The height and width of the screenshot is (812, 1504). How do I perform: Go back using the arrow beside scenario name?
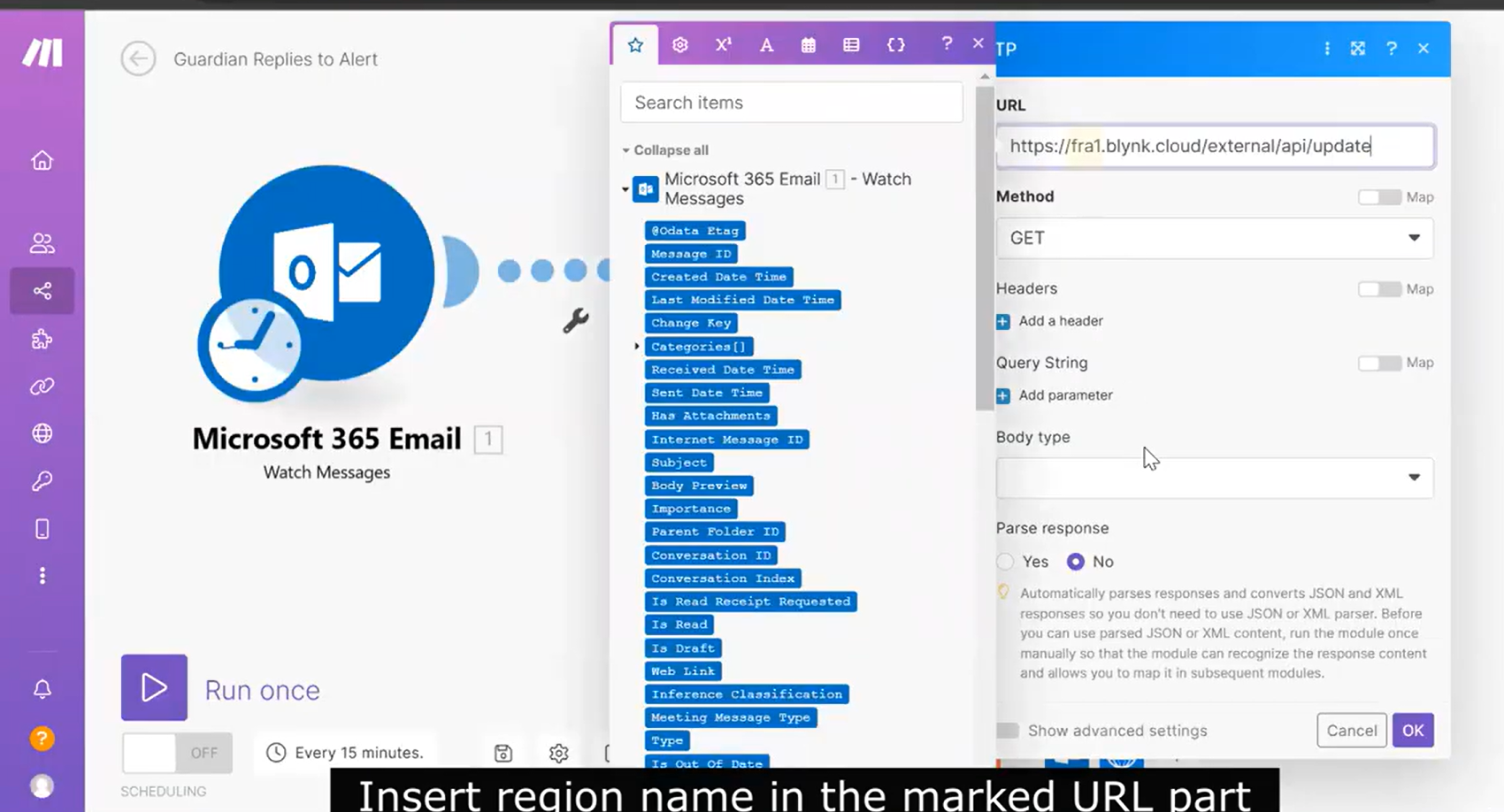(x=138, y=59)
